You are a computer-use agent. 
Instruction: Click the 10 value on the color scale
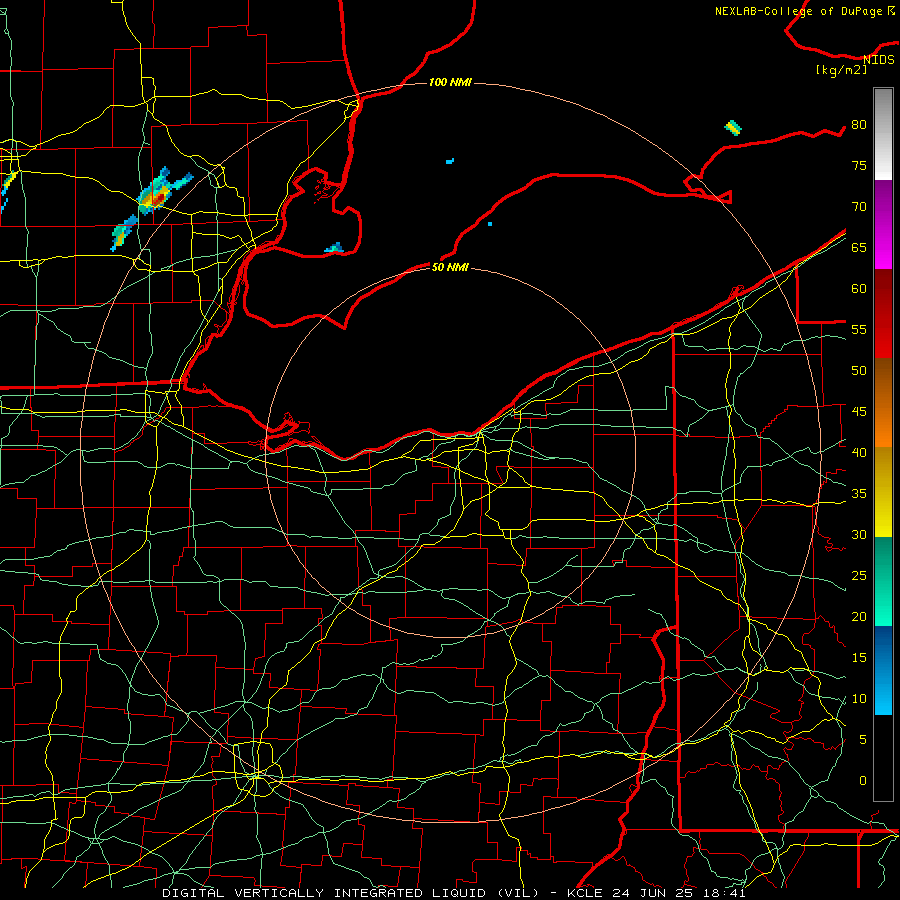point(859,699)
